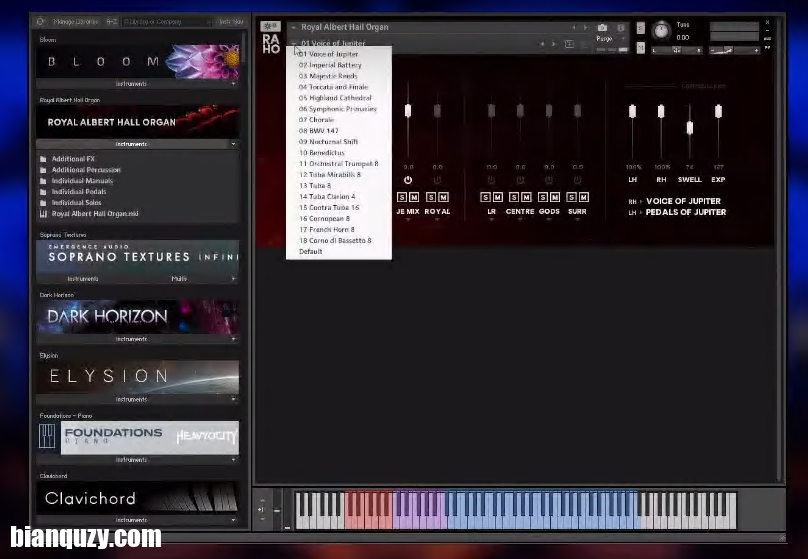Expand Dark Horizon Instruments dropdown arrow
This screenshot has height=559, width=808.
pos(233,339)
